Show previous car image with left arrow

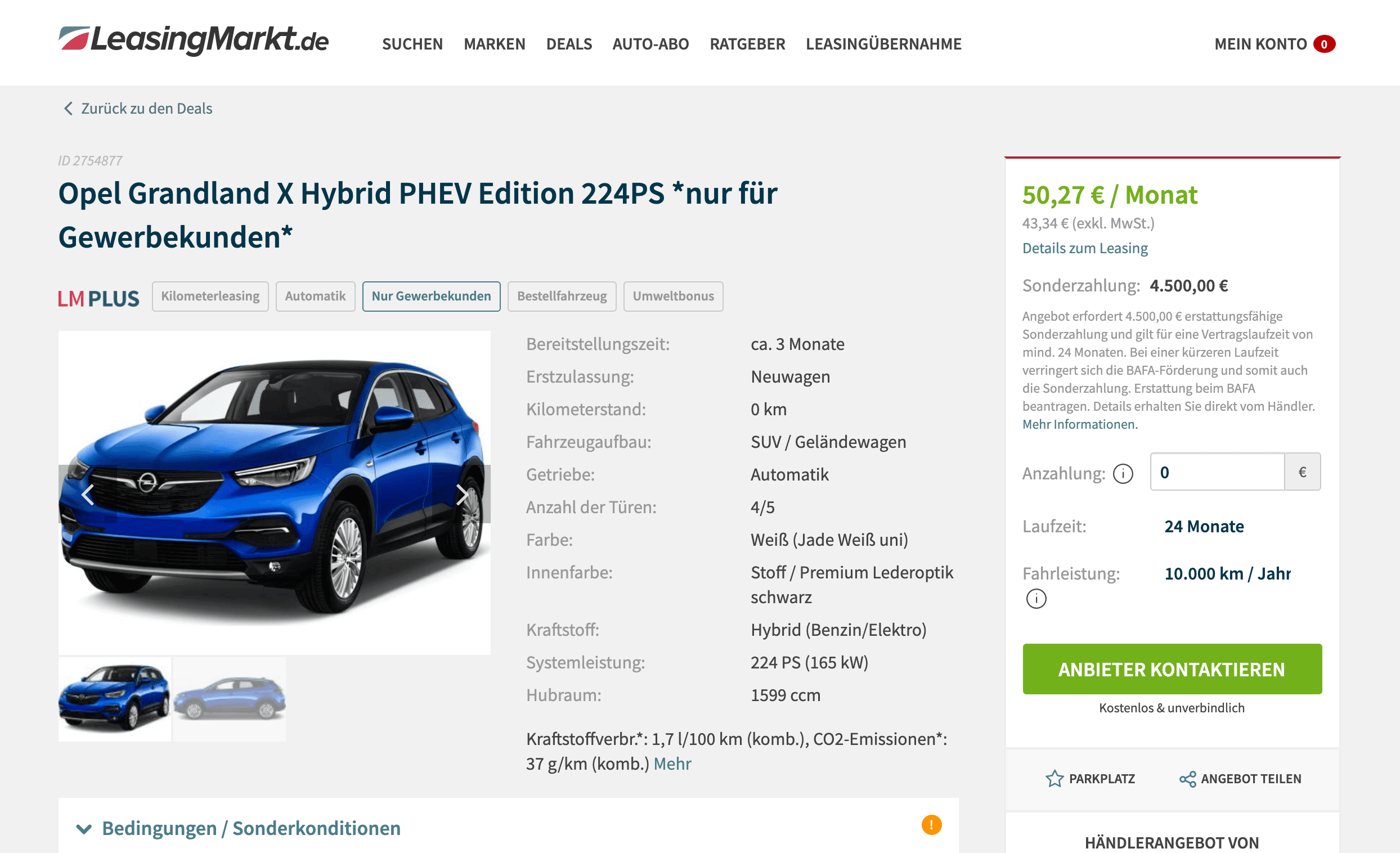(88, 495)
